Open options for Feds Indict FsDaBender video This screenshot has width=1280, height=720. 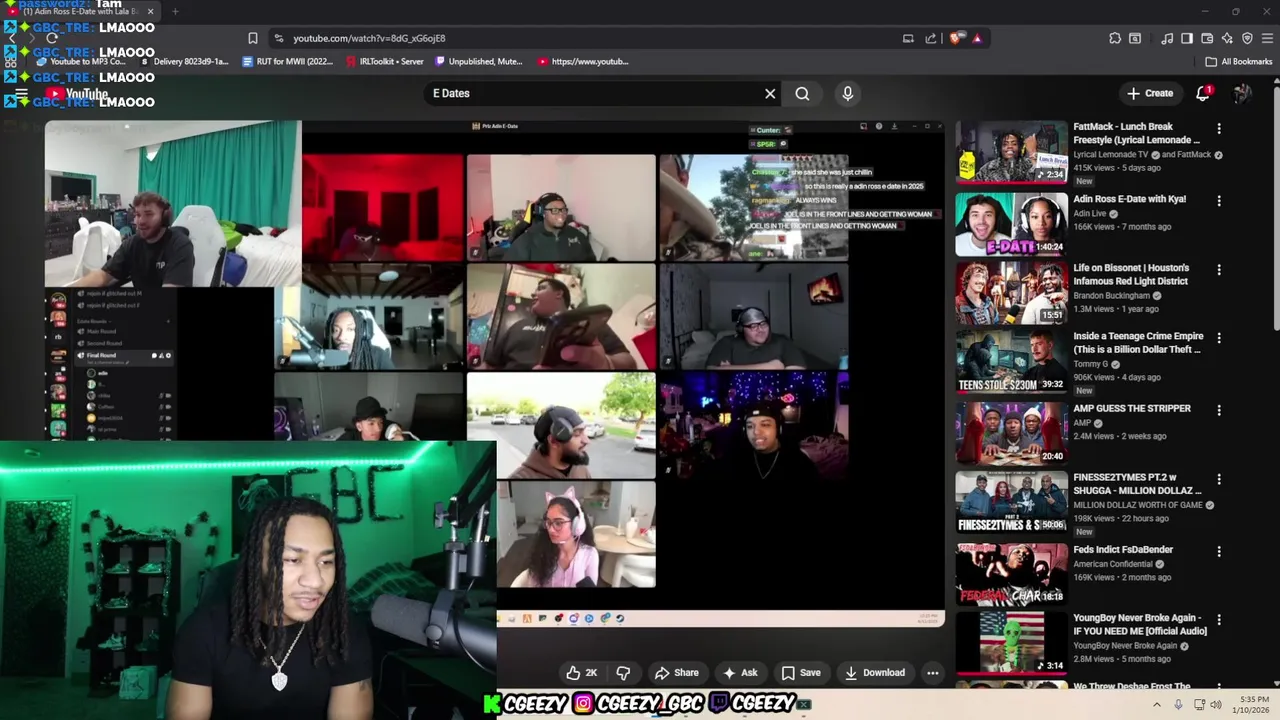(x=1218, y=551)
